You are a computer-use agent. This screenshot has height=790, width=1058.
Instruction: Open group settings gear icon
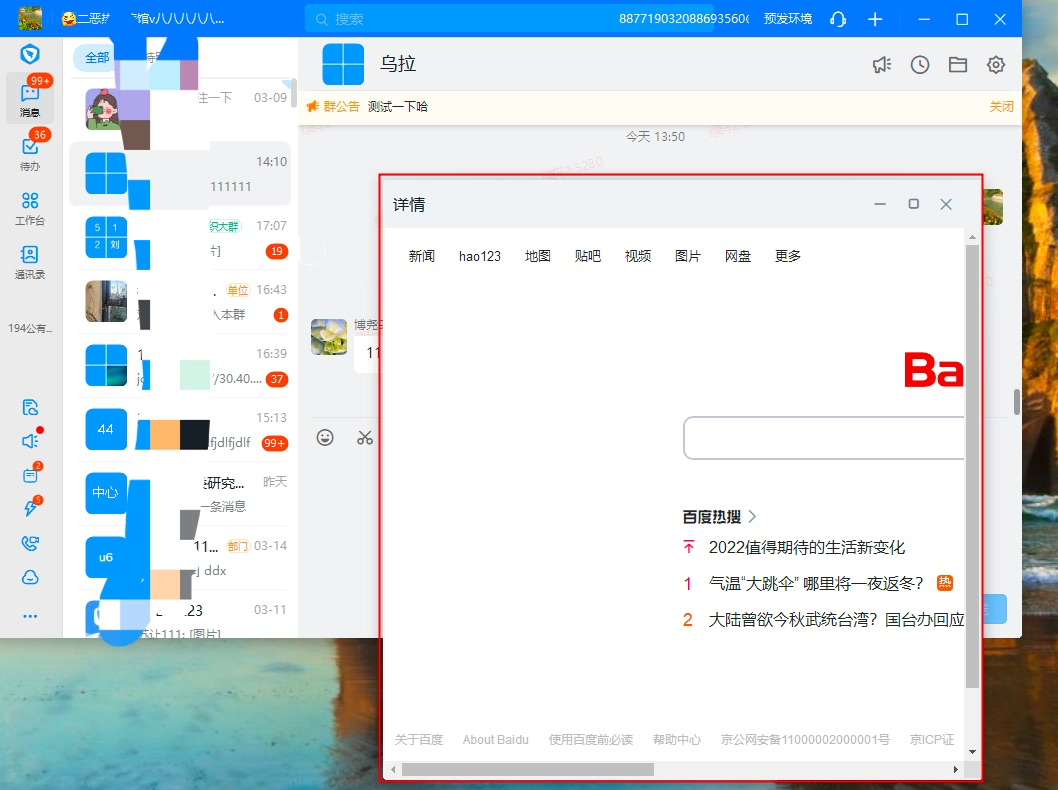995,65
